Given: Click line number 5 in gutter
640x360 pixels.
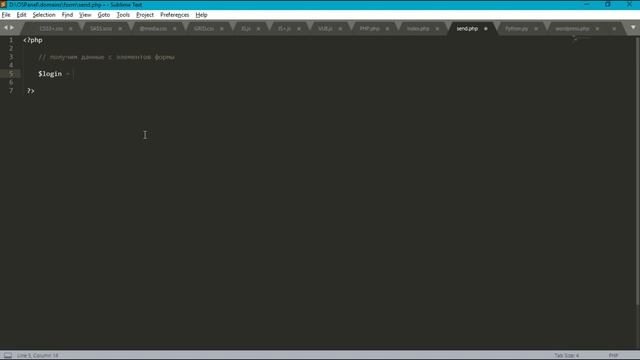Looking at the screenshot, I should coord(11,74).
